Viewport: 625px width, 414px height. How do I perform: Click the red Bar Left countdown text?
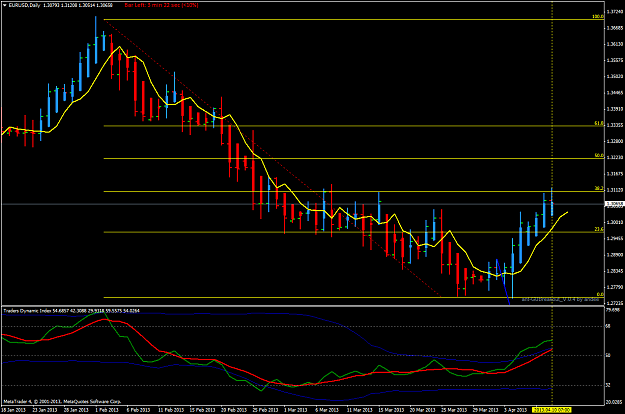pyautogui.click(x=161, y=5)
